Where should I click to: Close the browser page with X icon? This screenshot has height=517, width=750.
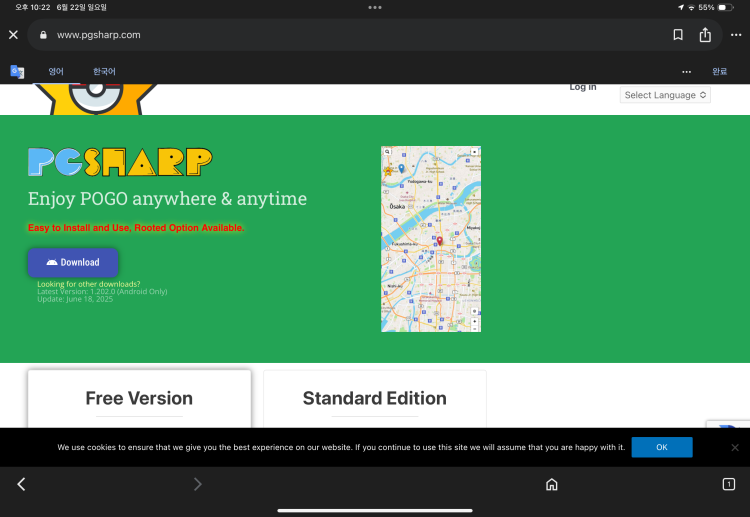tap(13, 35)
